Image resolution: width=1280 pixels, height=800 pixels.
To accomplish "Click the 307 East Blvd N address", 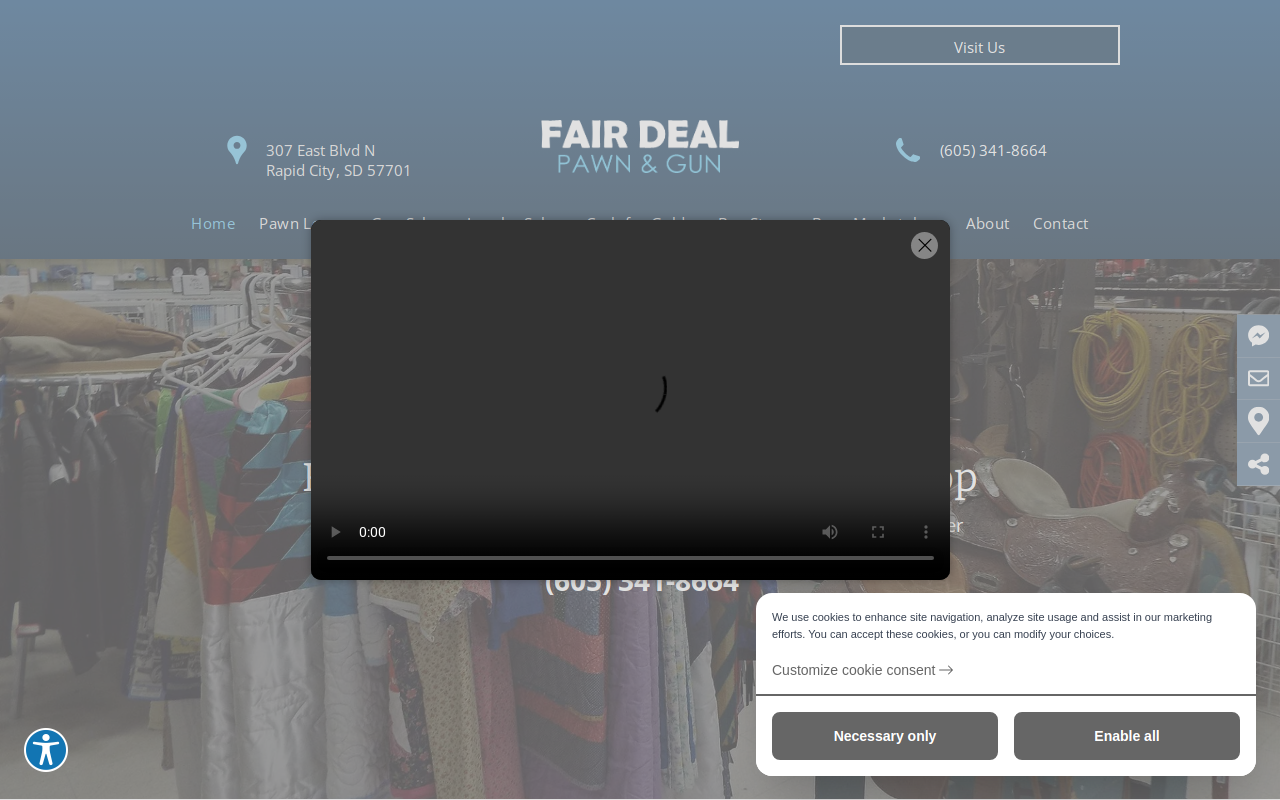I will [x=338, y=160].
